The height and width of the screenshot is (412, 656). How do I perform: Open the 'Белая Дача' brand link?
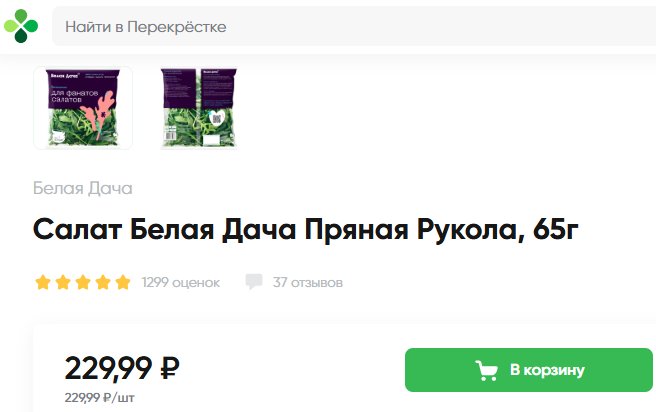[x=83, y=188]
